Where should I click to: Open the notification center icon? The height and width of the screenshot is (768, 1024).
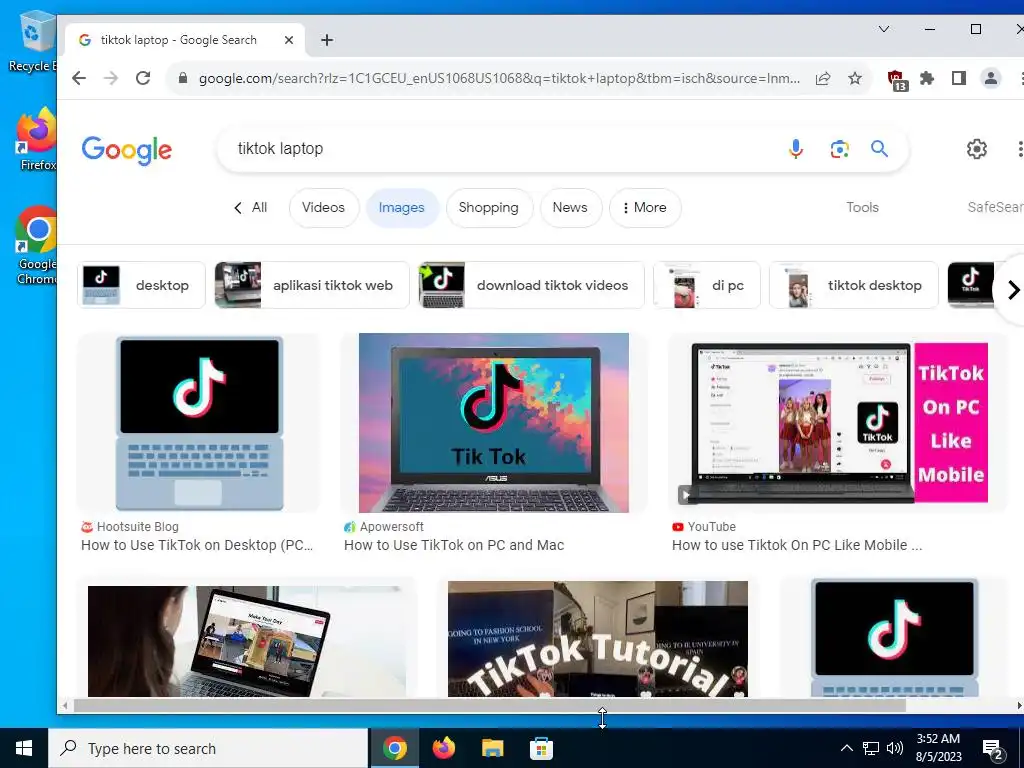click(x=993, y=749)
